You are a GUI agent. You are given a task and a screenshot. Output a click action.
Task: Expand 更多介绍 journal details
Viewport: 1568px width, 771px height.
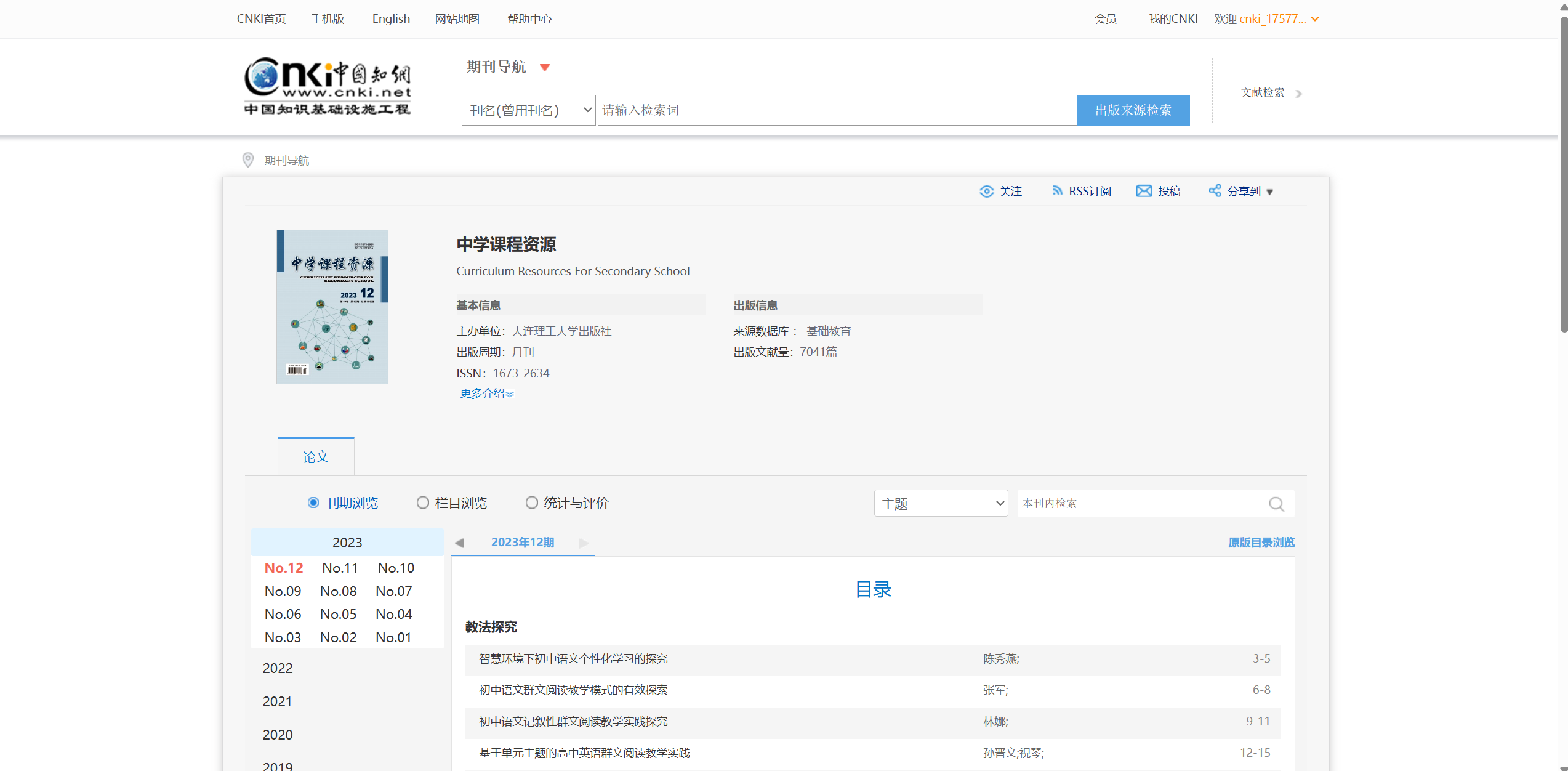click(487, 394)
